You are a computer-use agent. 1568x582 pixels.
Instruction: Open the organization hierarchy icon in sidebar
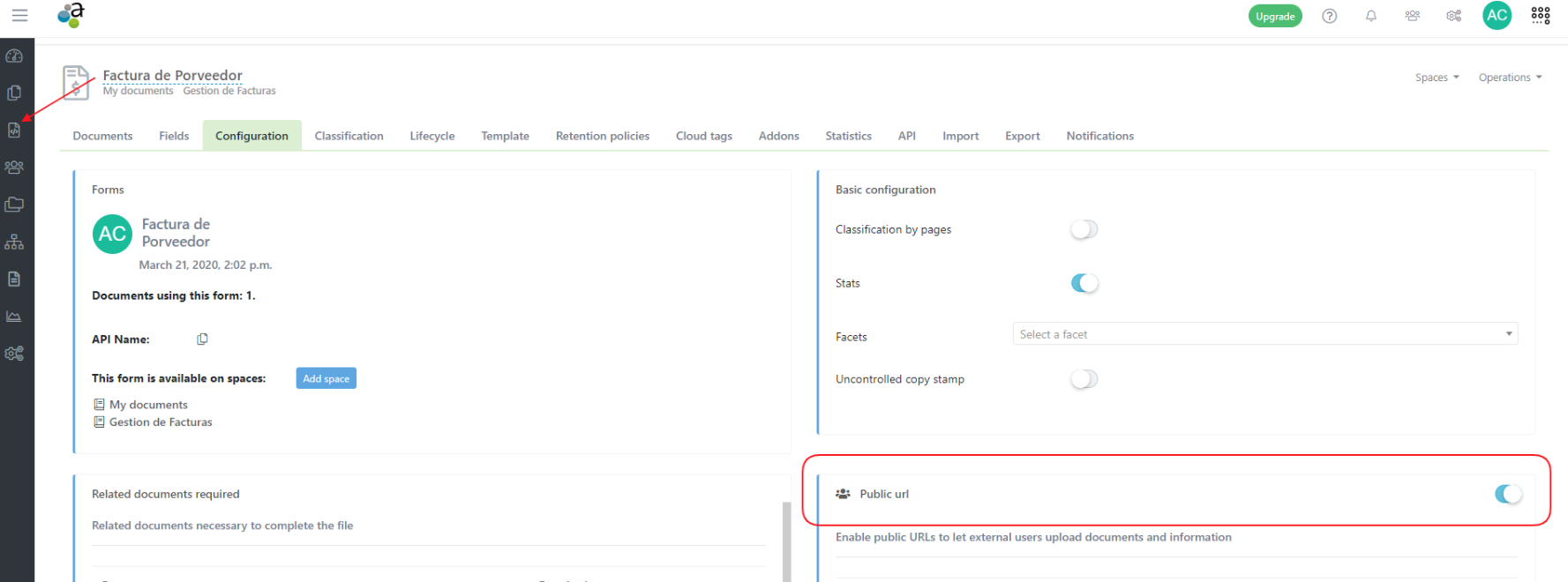coord(14,242)
